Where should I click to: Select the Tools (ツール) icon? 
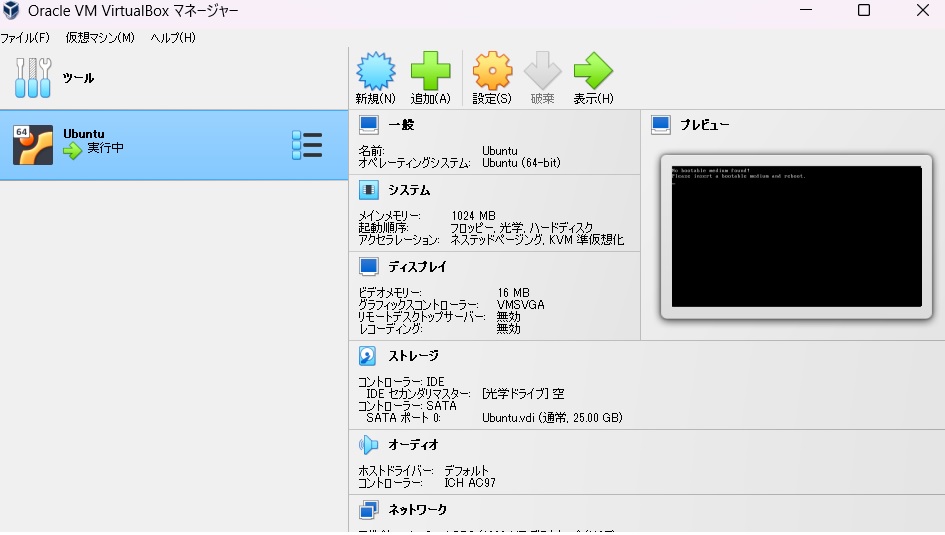pyautogui.click(x=33, y=78)
